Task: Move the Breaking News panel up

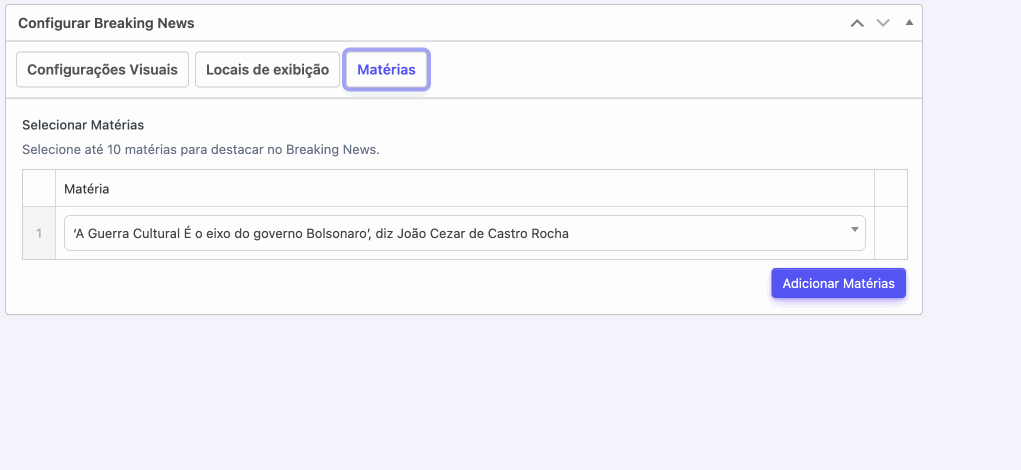Action: [x=857, y=23]
